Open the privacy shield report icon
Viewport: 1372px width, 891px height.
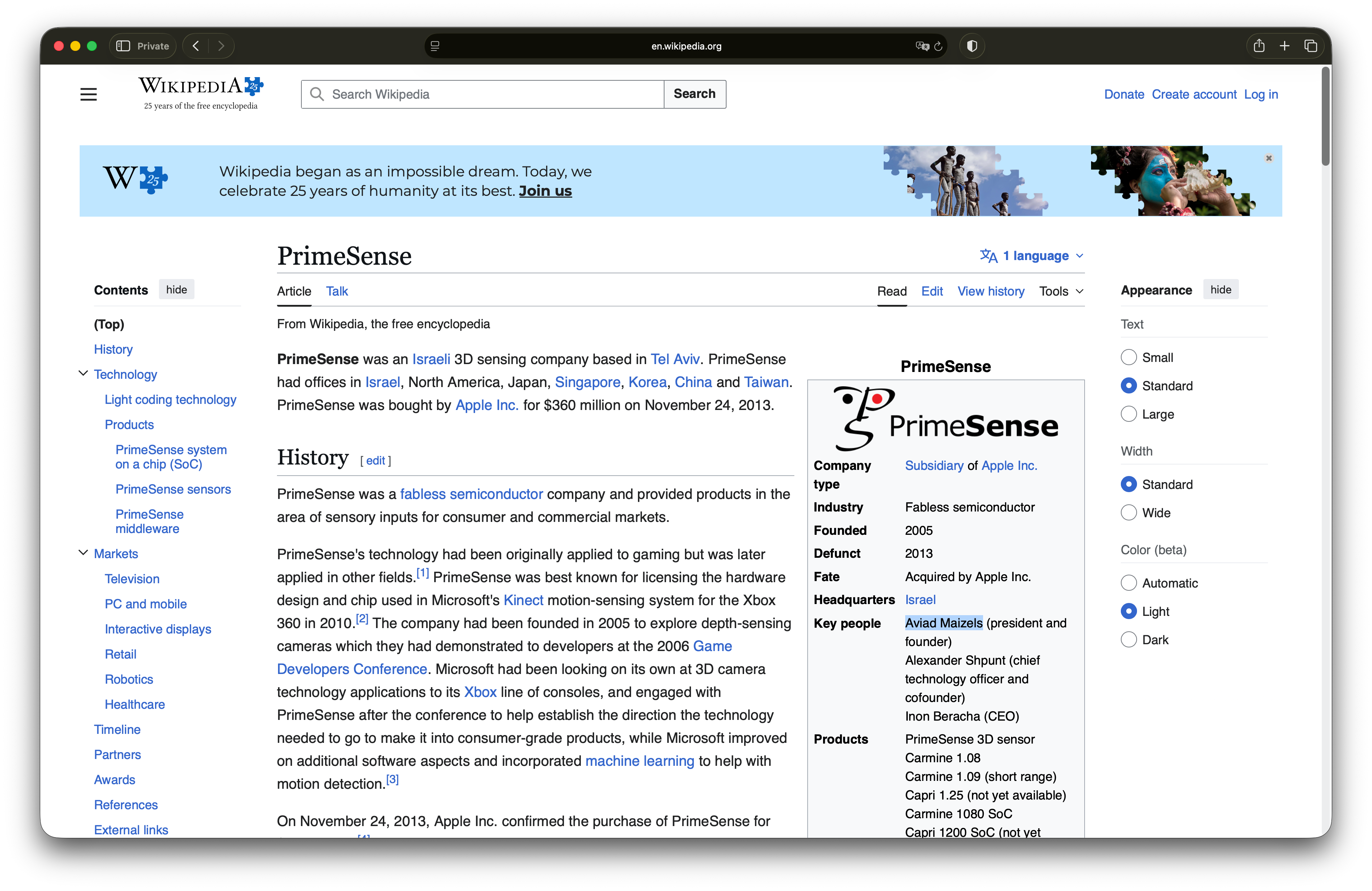(972, 46)
